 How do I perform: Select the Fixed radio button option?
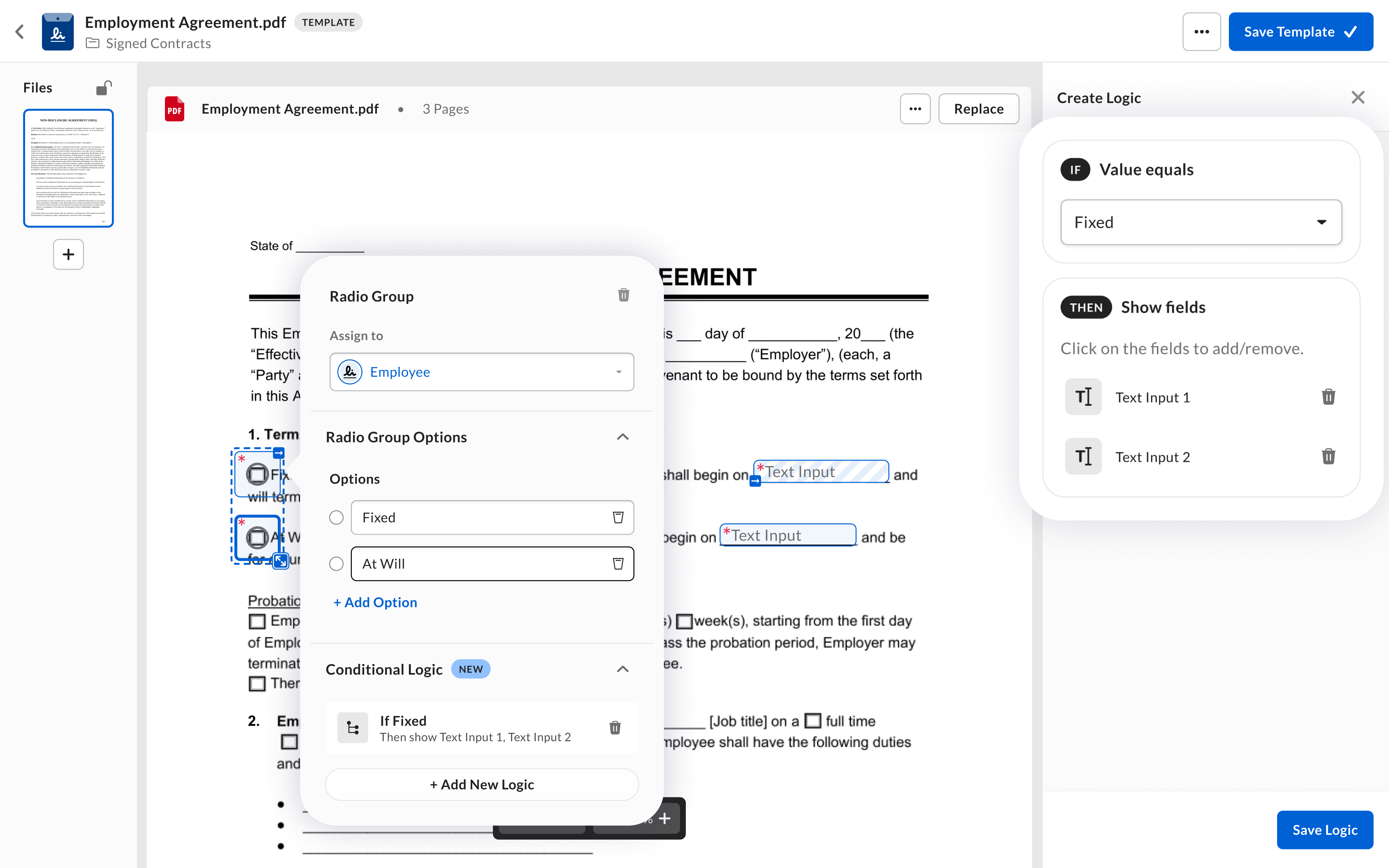337,517
